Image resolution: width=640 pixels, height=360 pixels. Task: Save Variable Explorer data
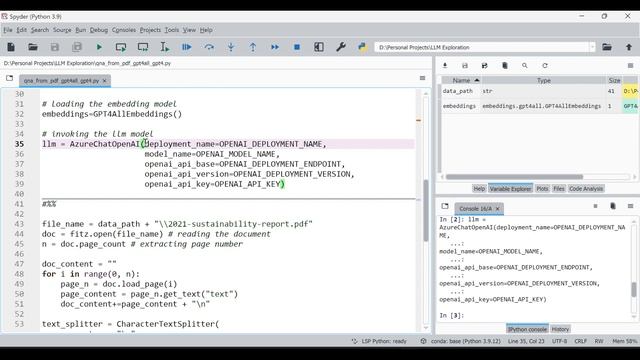point(464,65)
